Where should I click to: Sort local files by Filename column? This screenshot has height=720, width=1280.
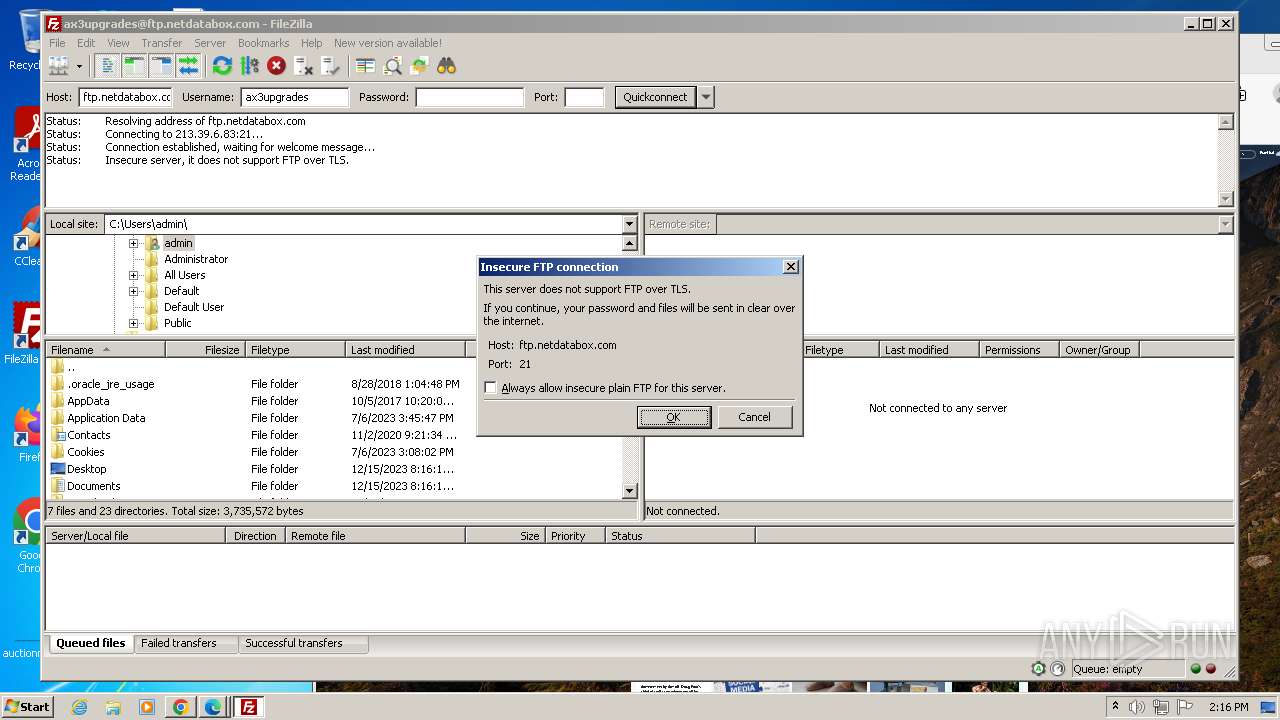[x=105, y=350]
